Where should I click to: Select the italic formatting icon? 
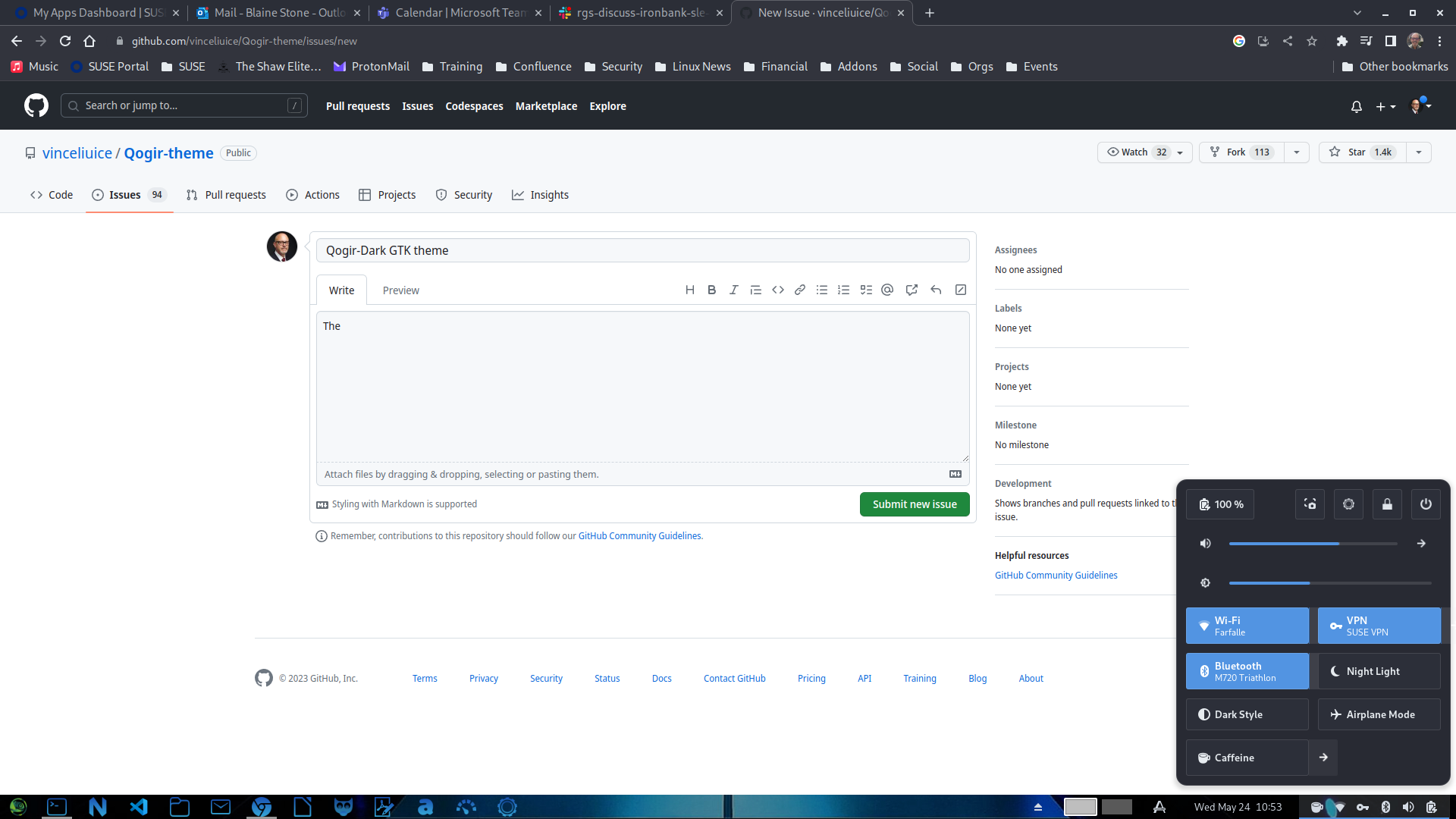pyautogui.click(x=733, y=289)
